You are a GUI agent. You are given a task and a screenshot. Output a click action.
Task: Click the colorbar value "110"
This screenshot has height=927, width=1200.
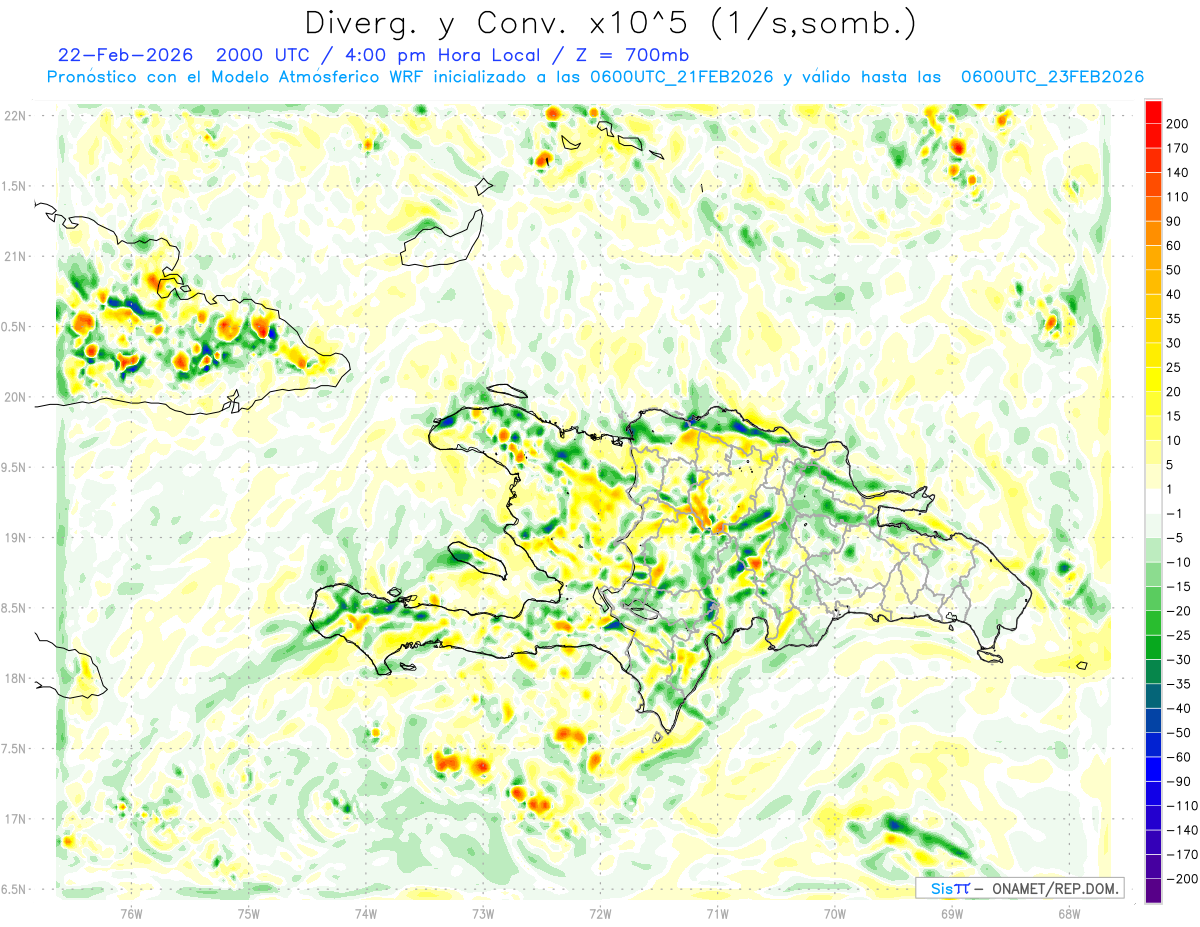click(1179, 197)
